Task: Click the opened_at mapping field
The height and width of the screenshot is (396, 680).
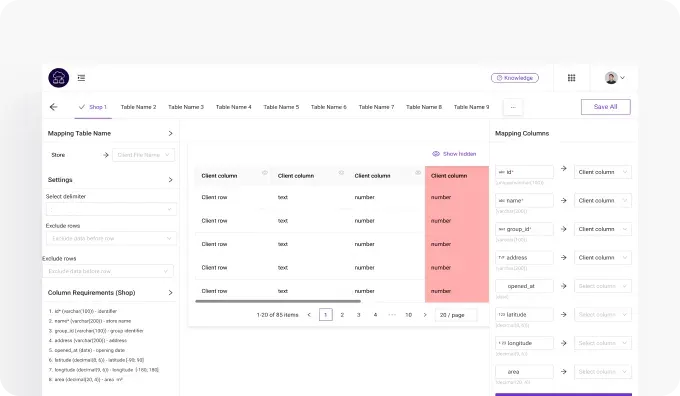Action: pyautogui.click(x=524, y=286)
